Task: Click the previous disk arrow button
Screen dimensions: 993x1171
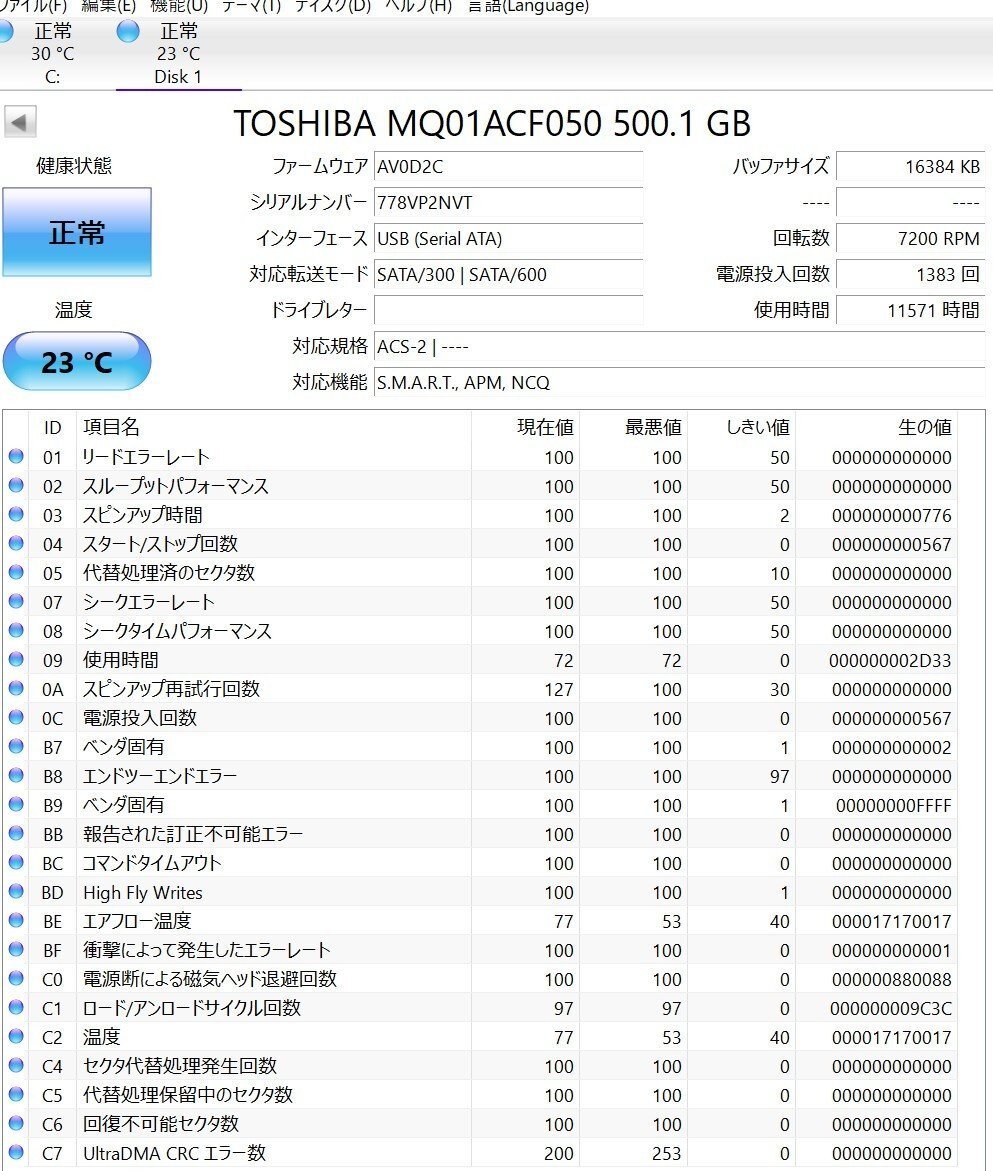Action: pos(20,122)
